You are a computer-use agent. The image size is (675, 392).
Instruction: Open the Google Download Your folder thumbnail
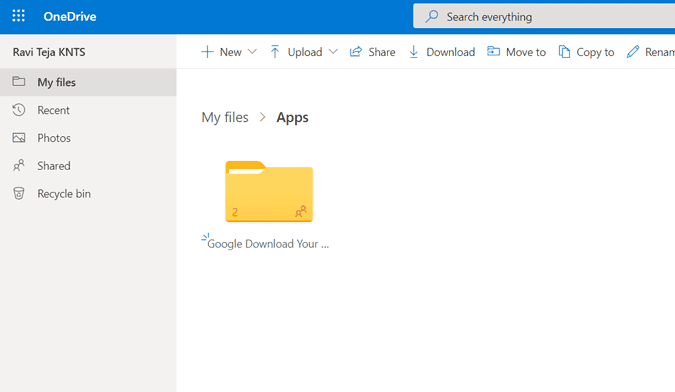pos(269,191)
